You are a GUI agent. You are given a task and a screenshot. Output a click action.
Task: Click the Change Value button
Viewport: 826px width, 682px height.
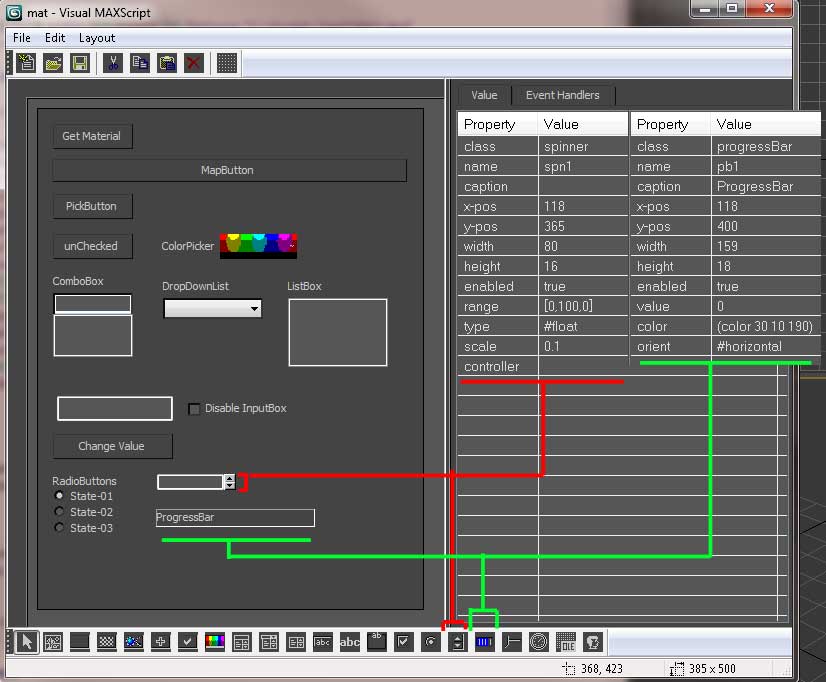112,446
